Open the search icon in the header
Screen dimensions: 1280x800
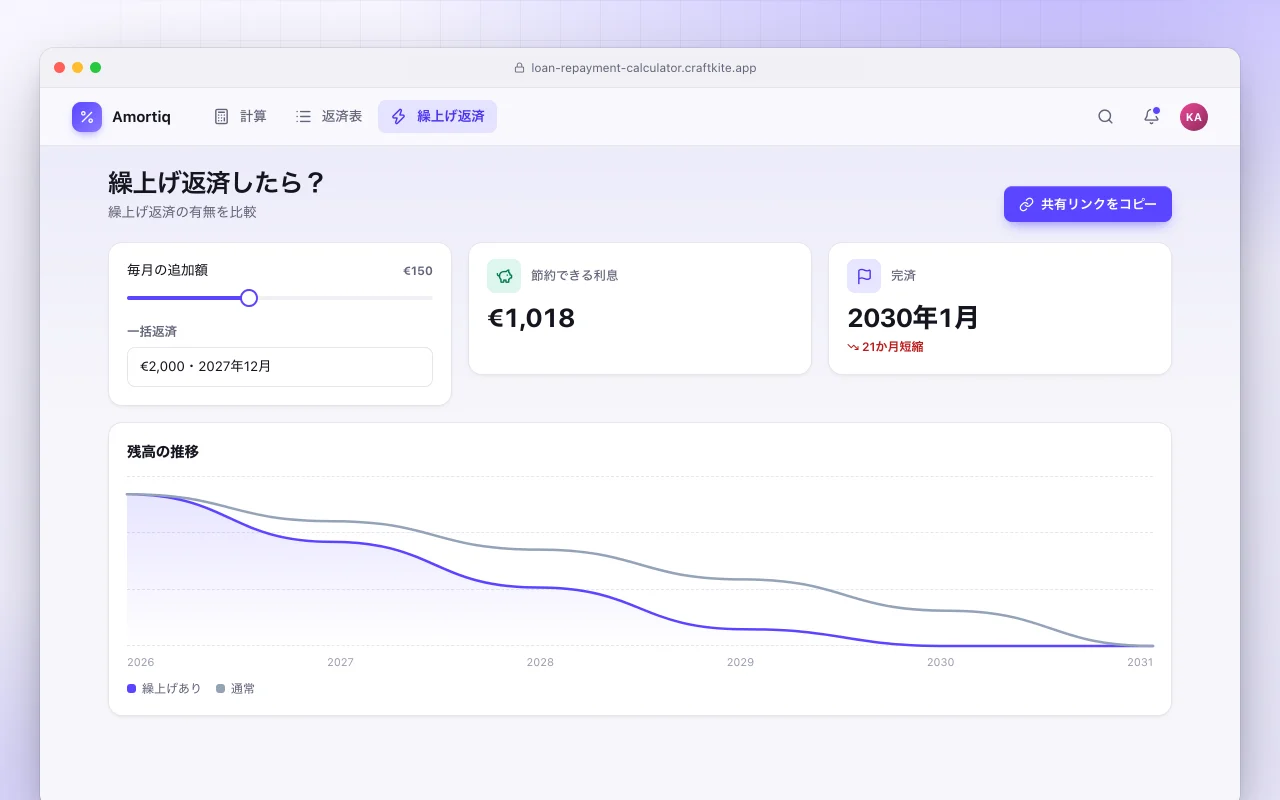pyautogui.click(x=1105, y=117)
